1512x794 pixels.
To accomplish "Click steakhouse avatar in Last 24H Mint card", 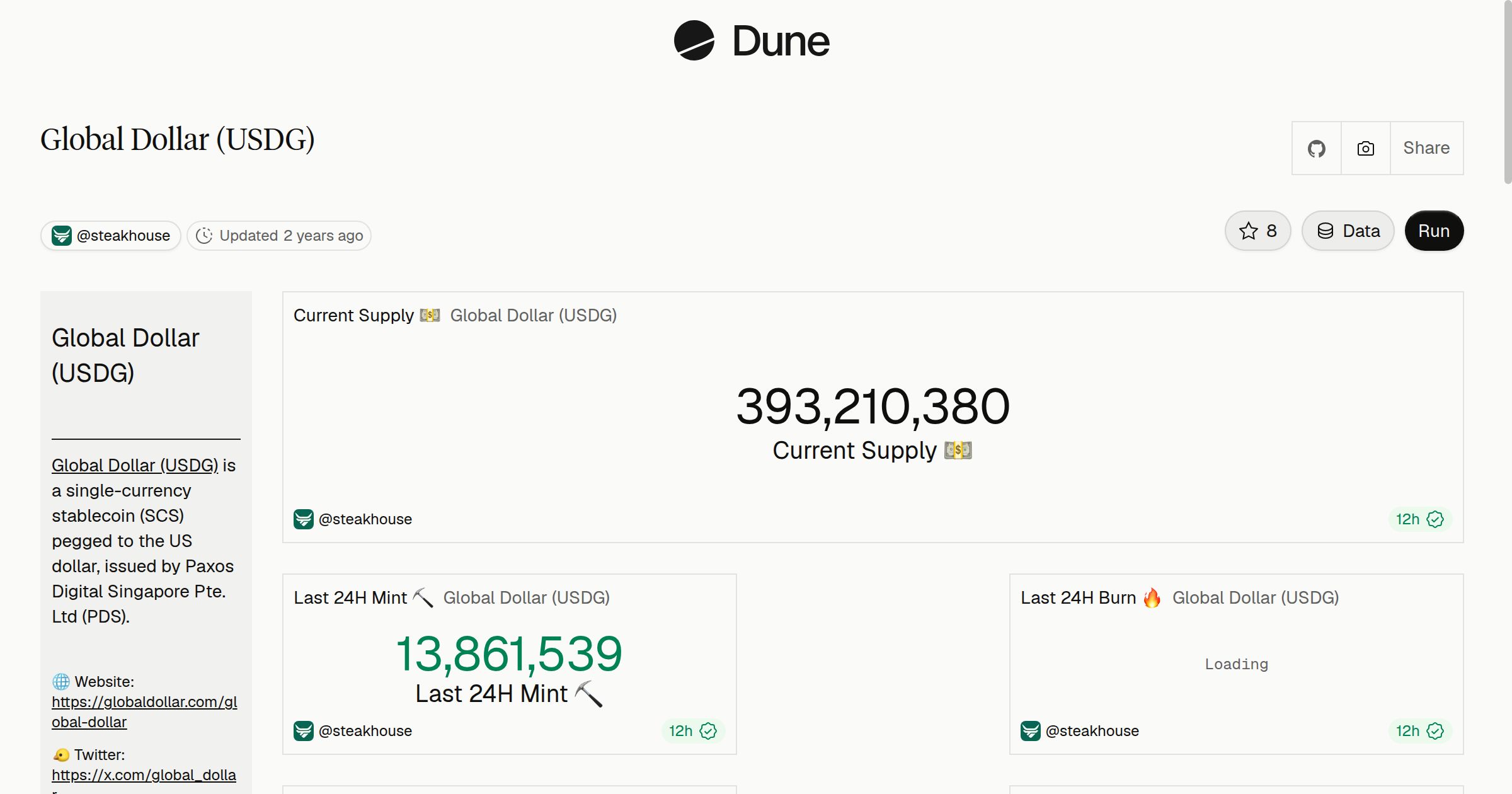I will click(304, 731).
